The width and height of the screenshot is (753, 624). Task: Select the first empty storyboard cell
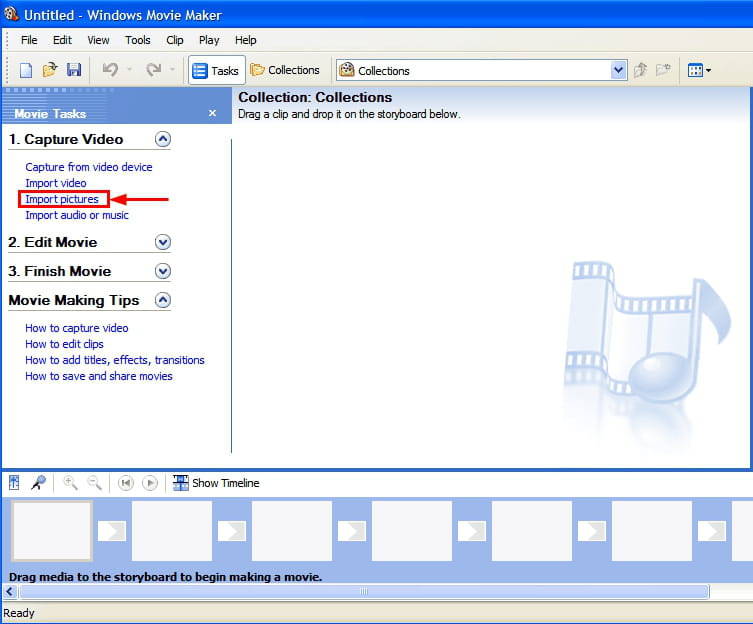(x=52, y=531)
